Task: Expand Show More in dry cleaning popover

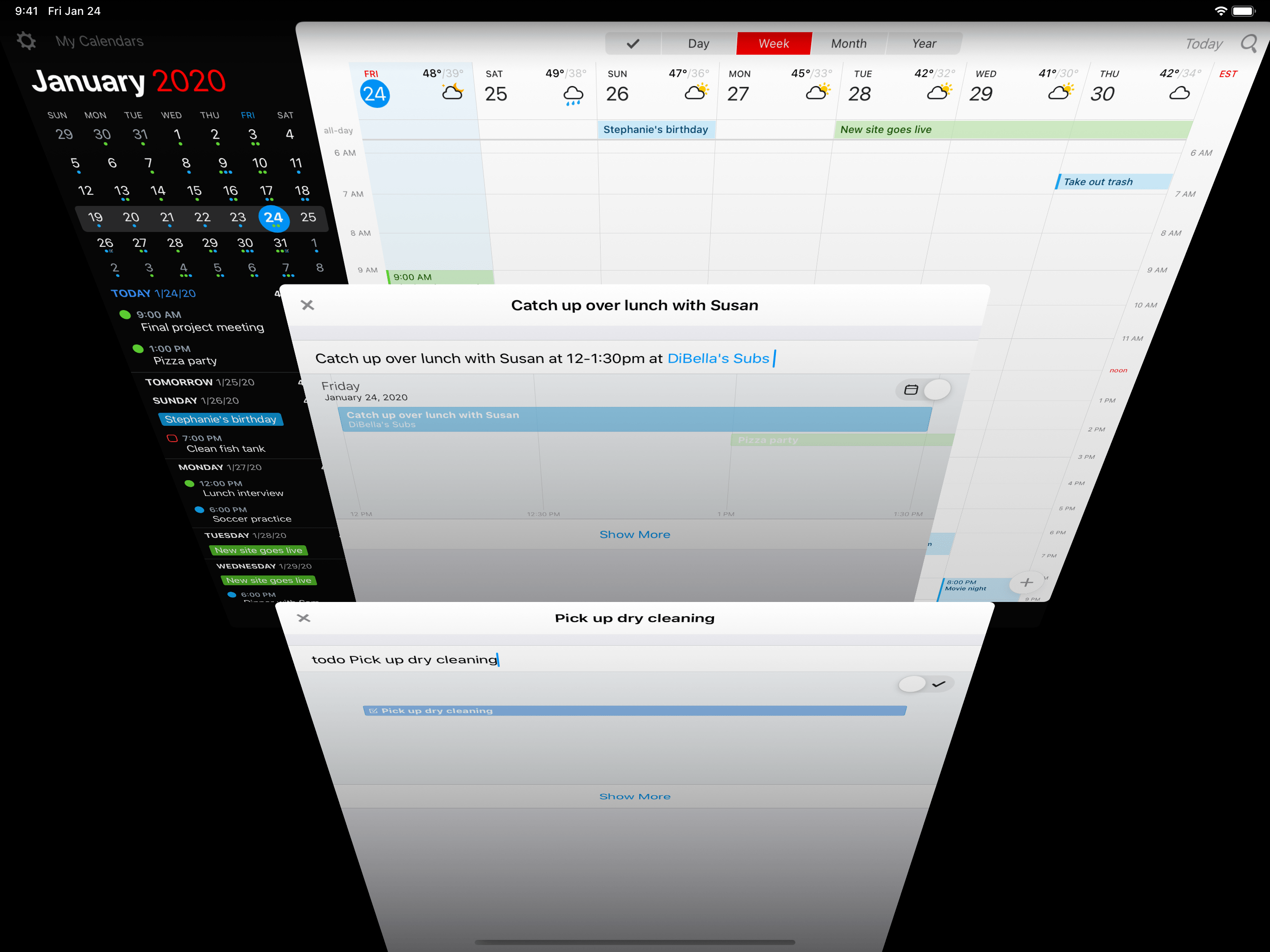Action: (635, 796)
